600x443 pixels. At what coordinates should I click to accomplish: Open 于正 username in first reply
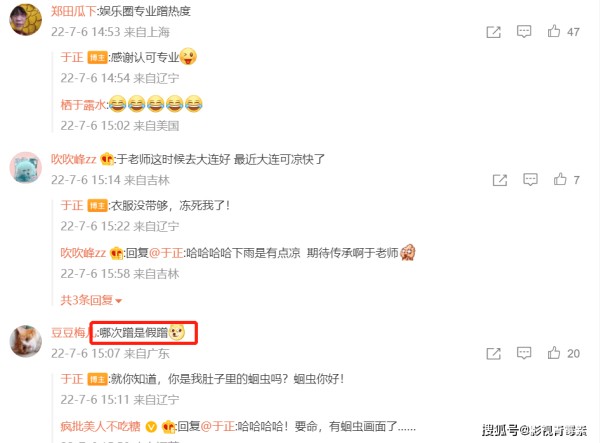pyautogui.click(x=72, y=57)
